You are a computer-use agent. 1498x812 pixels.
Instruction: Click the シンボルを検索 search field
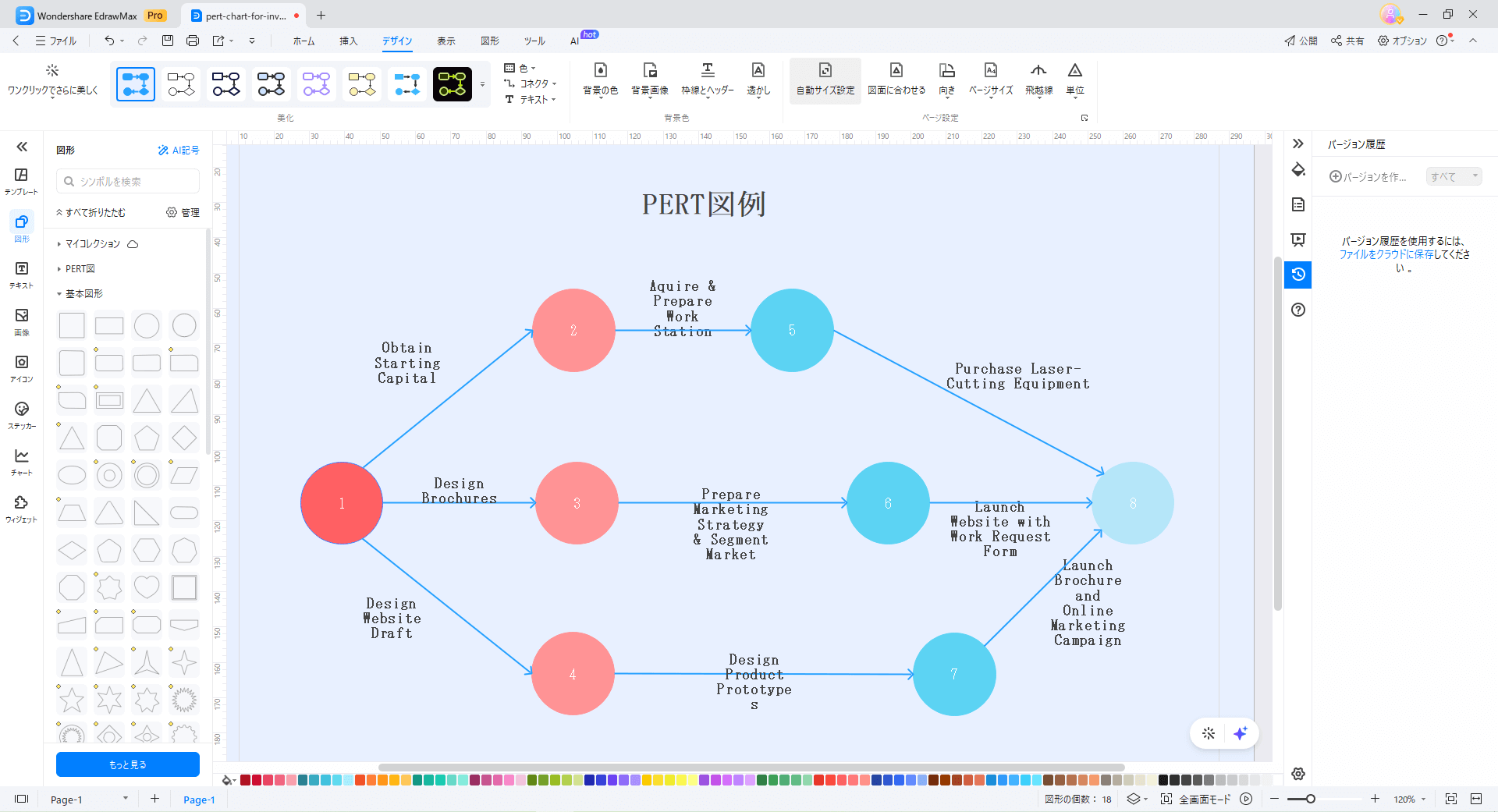(128, 181)
